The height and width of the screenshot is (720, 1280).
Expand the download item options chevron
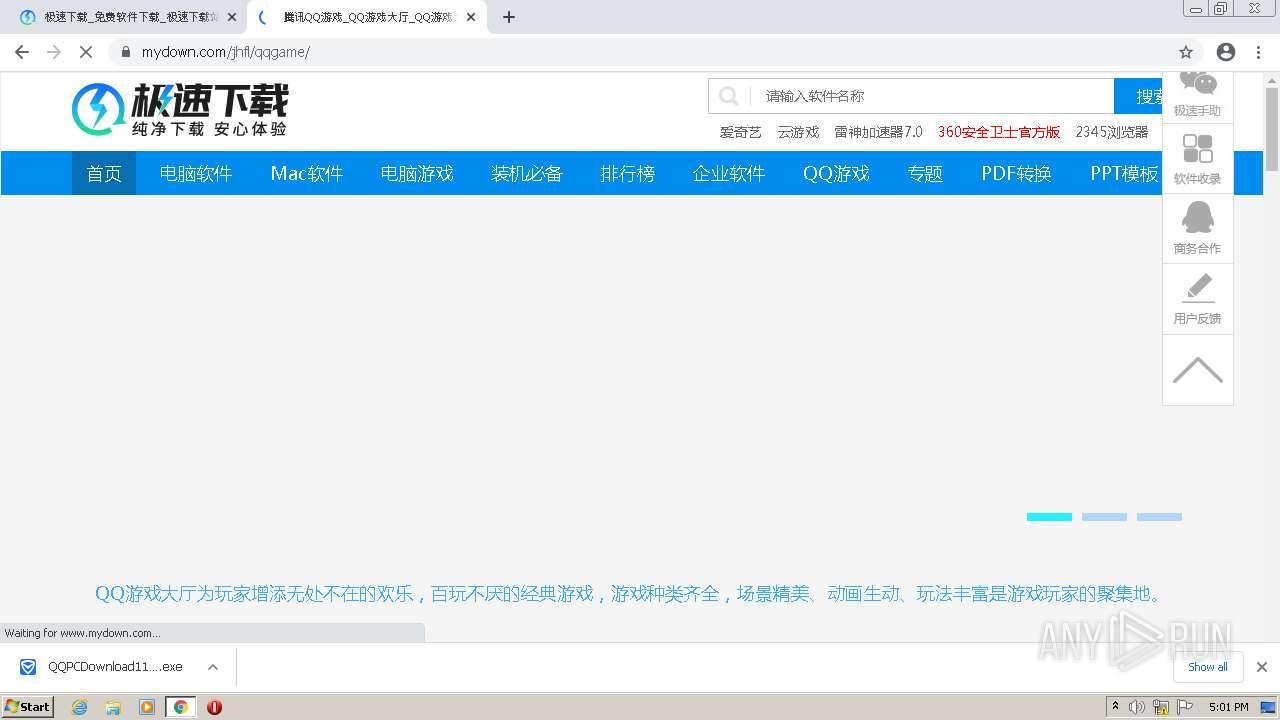tap(212, 667)
